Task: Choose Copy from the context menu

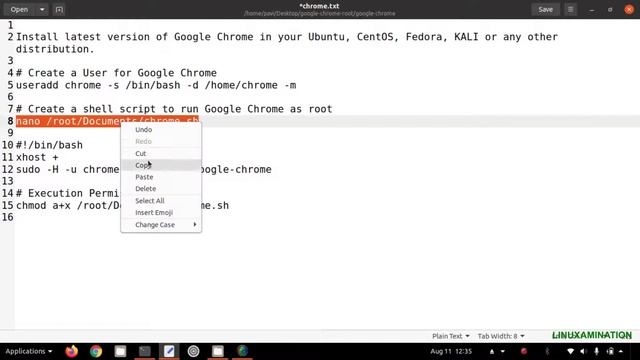Action: tap(161, 165)
